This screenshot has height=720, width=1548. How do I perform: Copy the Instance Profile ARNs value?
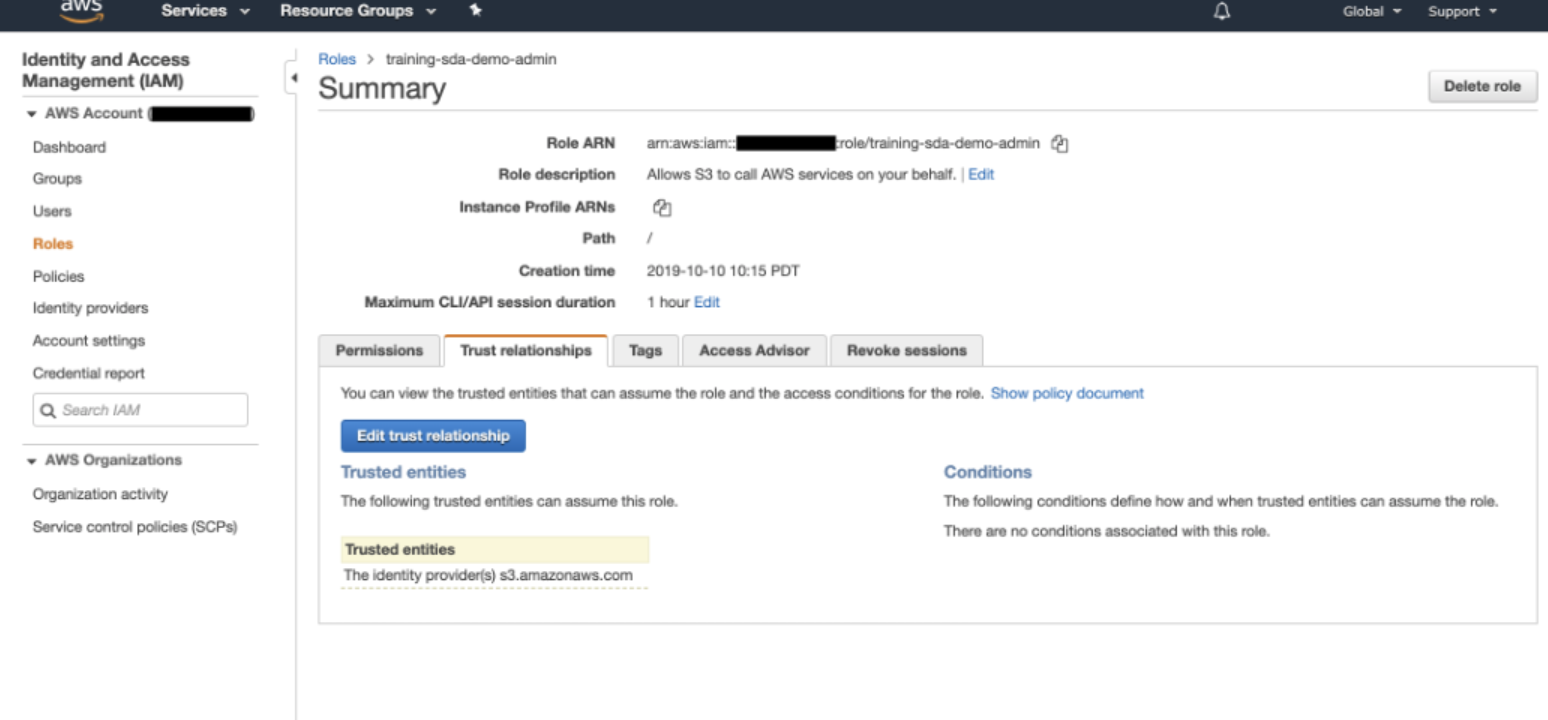661,208
